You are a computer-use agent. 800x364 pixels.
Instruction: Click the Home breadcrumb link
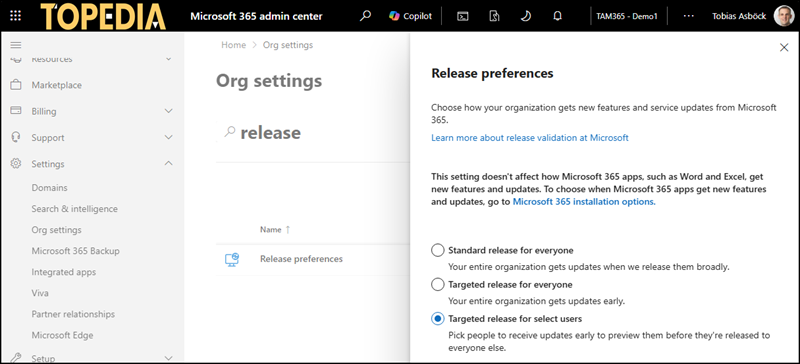click(234, 45)
